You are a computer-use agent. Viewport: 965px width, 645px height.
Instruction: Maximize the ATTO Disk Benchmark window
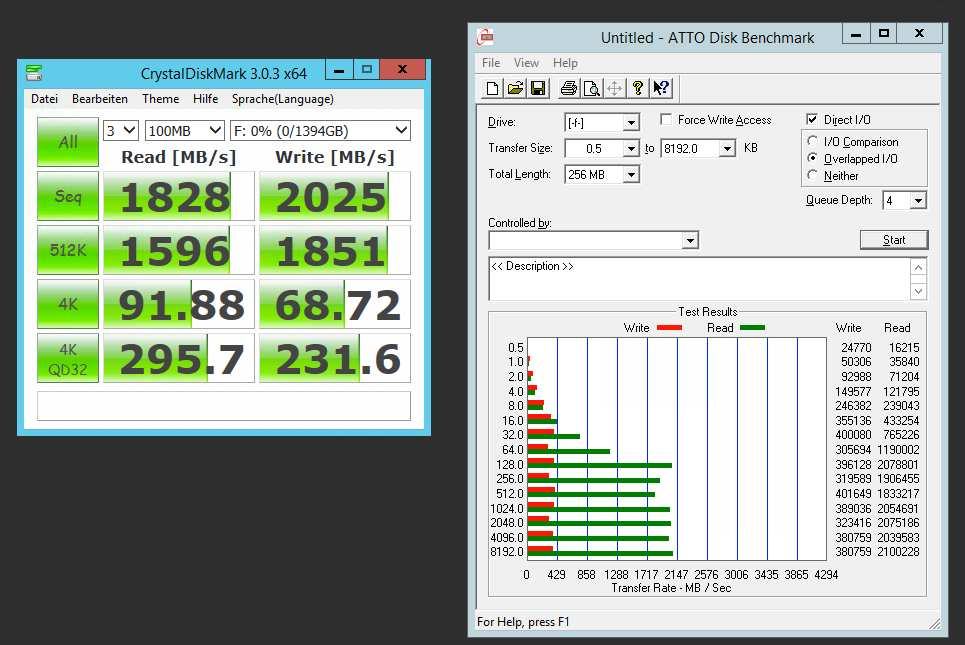pos(884,33)
